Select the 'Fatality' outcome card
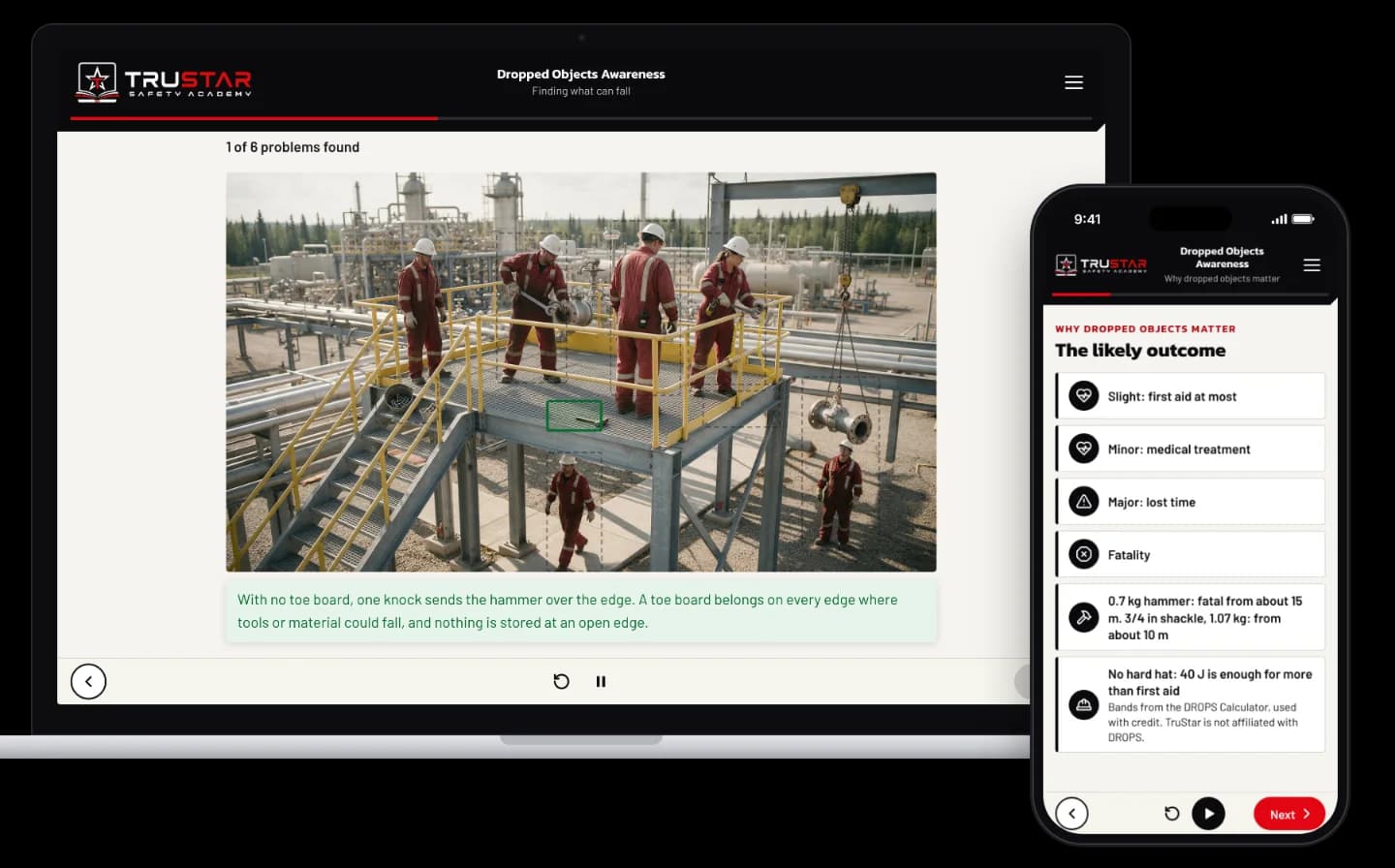 [1191, 554]
